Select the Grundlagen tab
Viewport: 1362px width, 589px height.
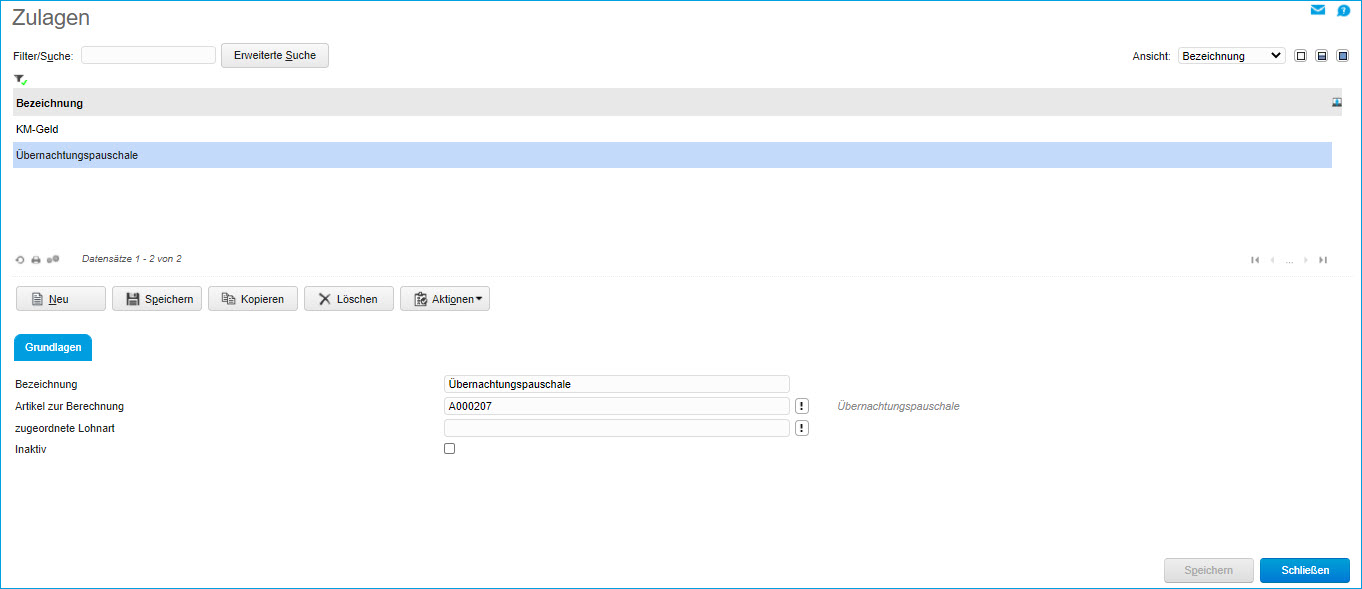[52, 347]
